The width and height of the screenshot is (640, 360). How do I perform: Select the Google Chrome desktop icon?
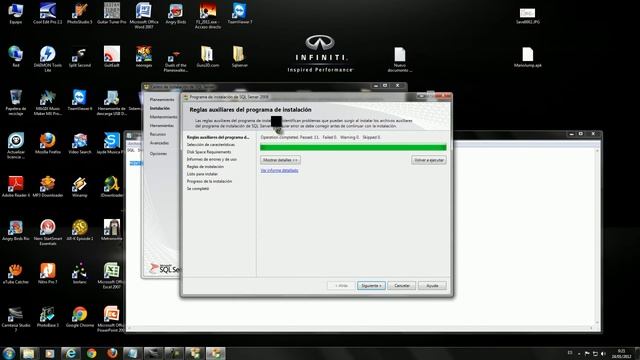(x=80, y=317)
